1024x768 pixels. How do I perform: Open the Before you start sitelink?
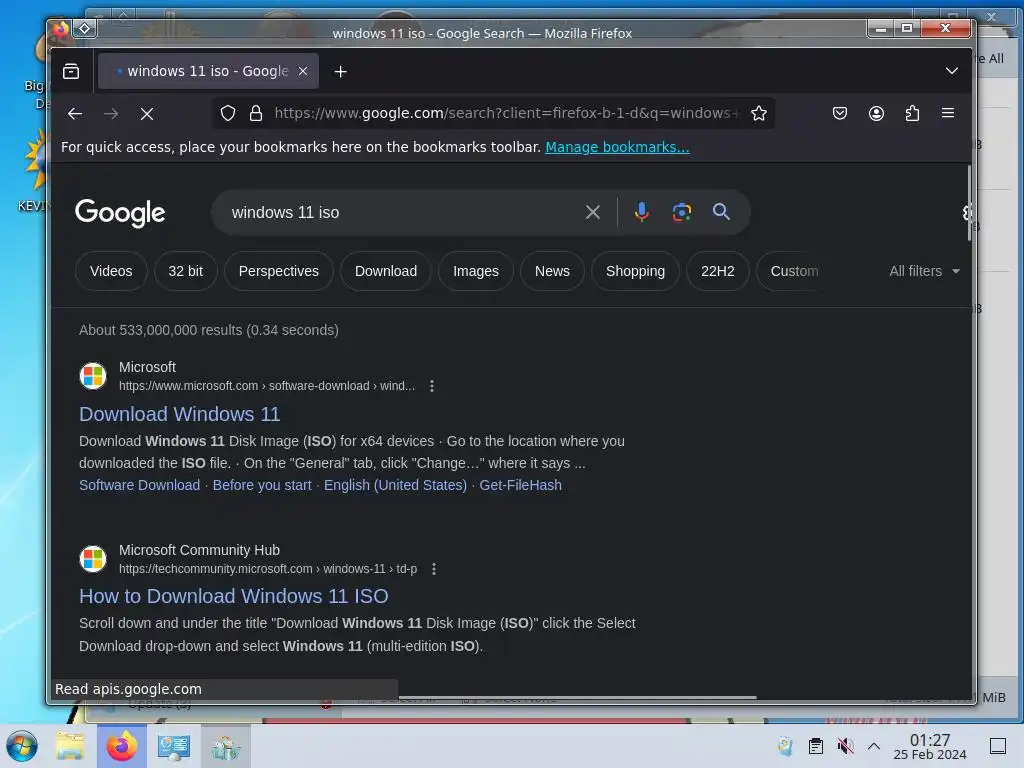click(262, 485)
